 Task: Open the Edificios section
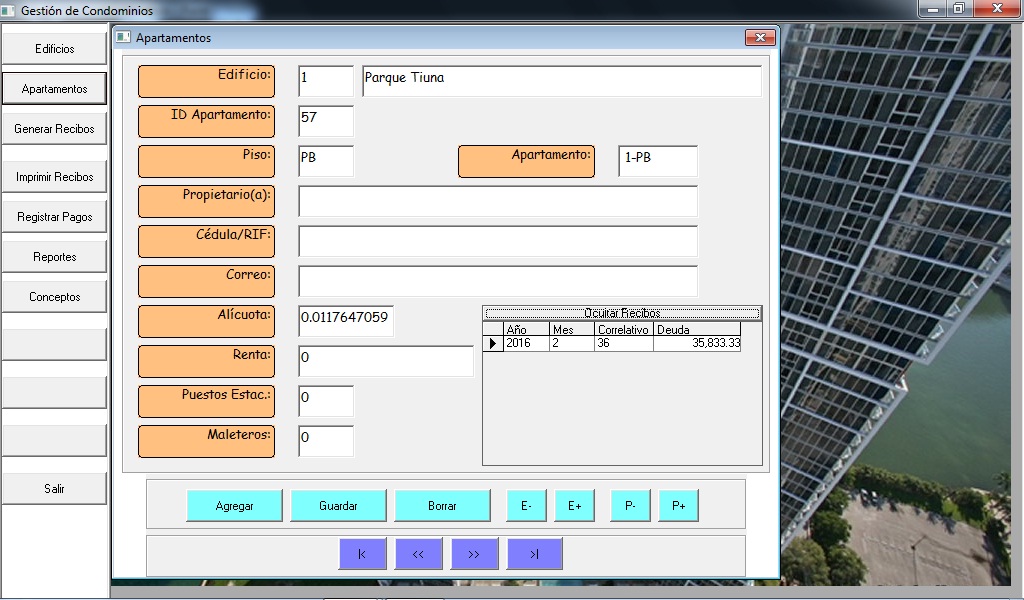click(54, 49)
